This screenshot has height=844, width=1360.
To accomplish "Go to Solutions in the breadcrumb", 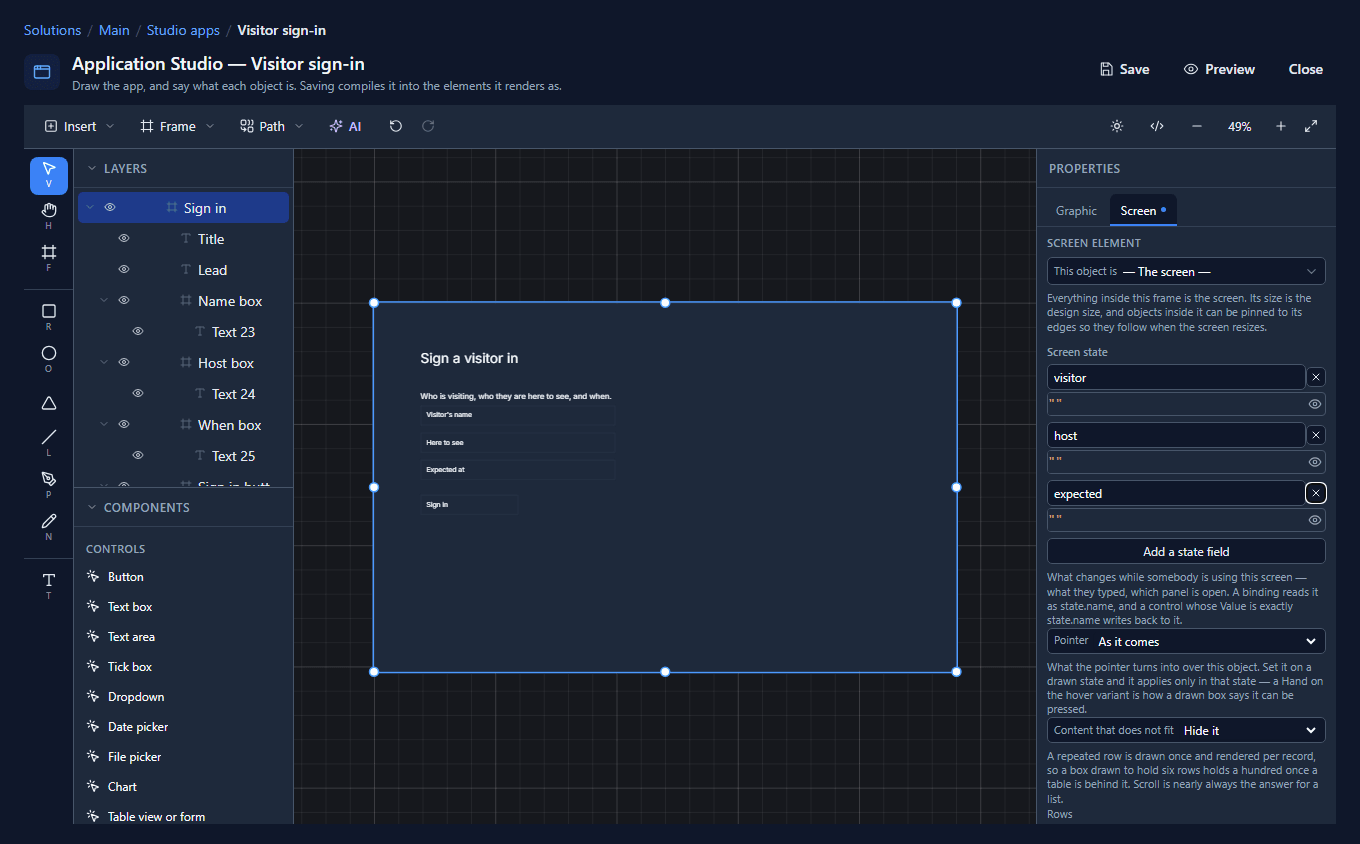I will pyautogui.click(x=52, y=30).
